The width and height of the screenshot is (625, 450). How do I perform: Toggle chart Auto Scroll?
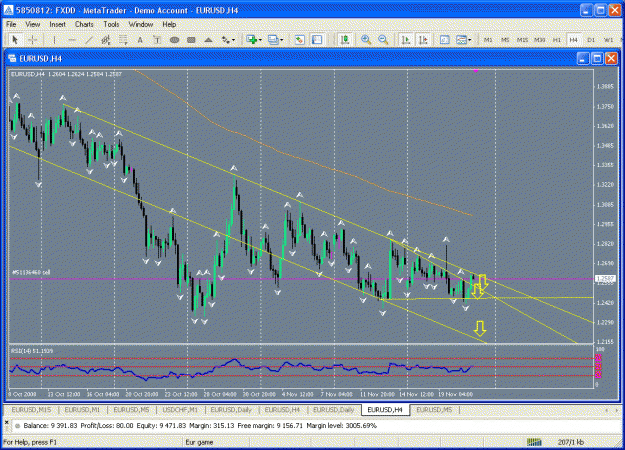(406, 39)
